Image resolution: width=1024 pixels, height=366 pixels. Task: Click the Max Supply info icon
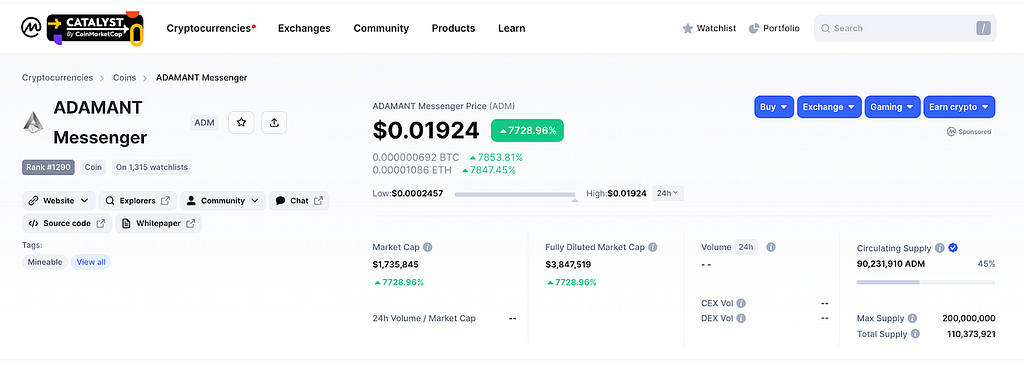912,318
